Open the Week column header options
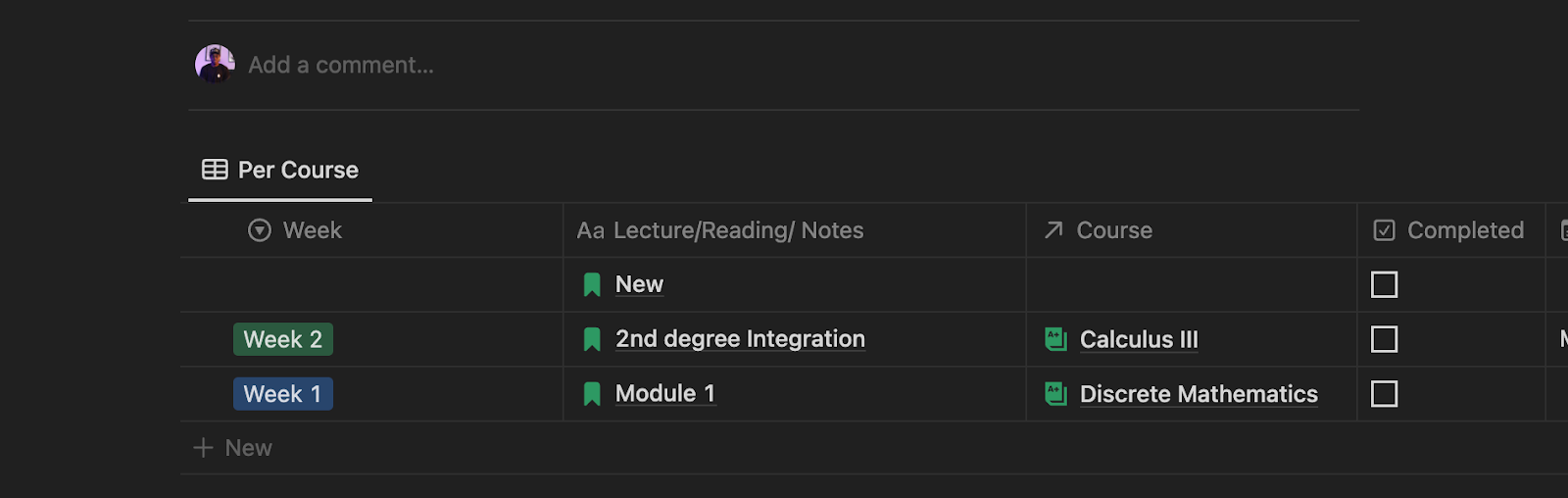 372,230
